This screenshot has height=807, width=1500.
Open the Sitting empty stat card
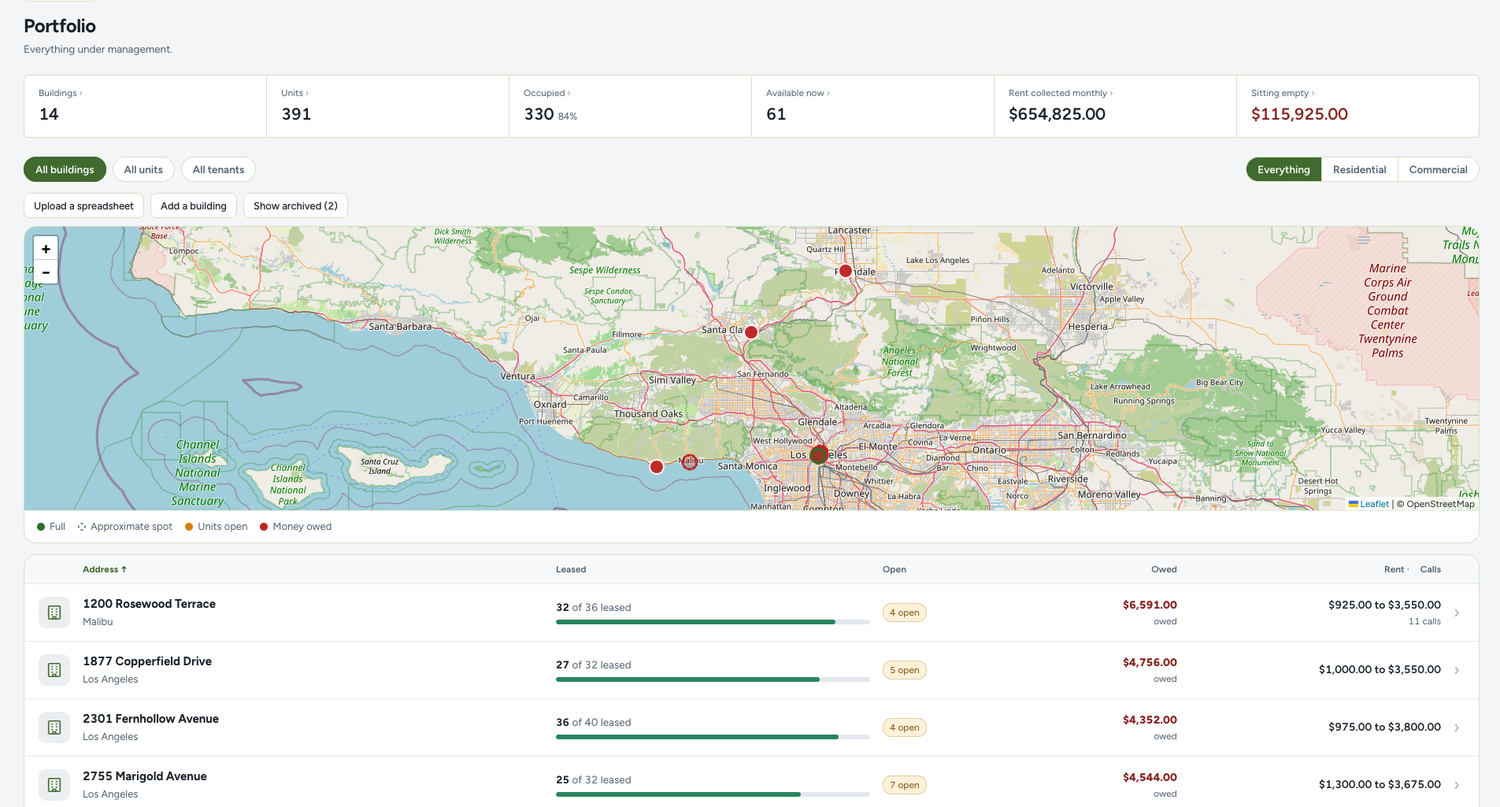coord(1357,106)
